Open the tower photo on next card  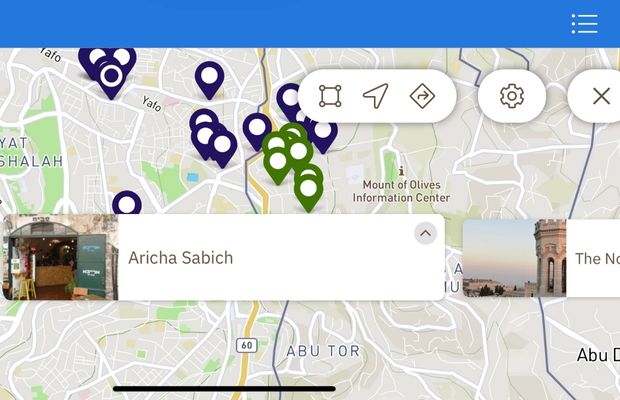514,258
